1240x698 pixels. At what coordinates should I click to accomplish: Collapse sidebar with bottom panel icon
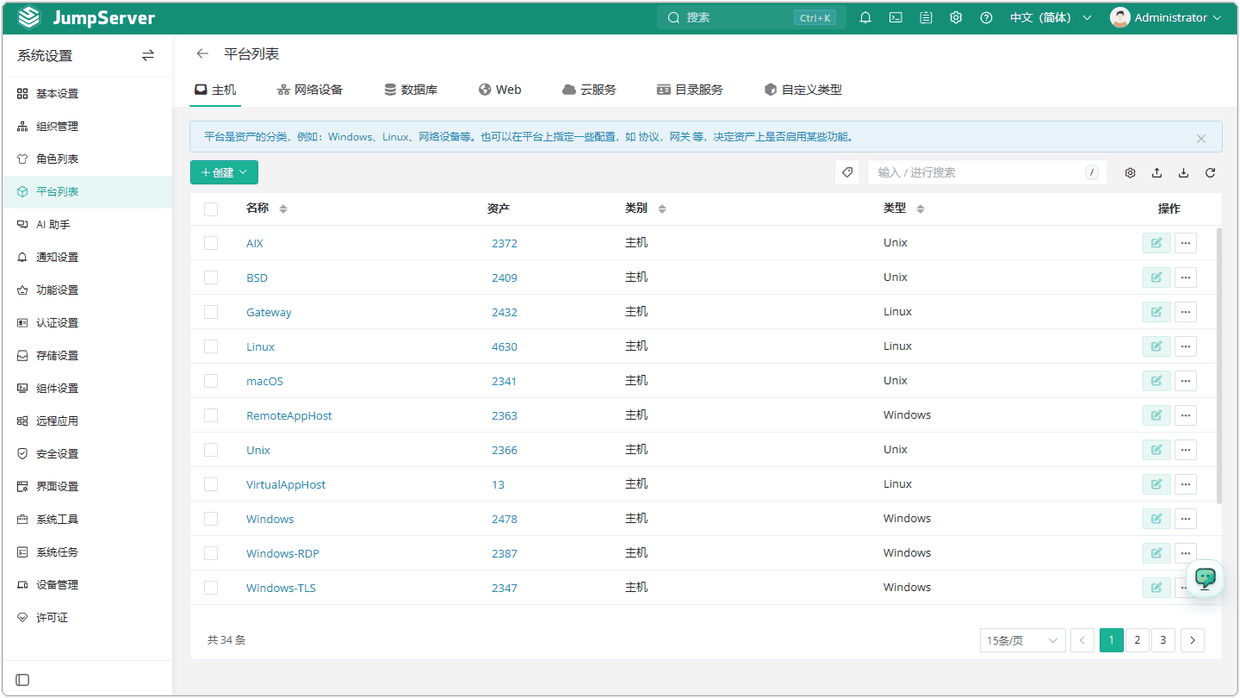pyautogui.click(x=23, y=680)
